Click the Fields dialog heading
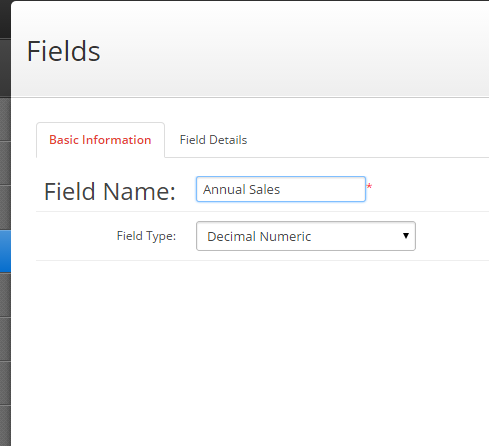 point(63,51)
